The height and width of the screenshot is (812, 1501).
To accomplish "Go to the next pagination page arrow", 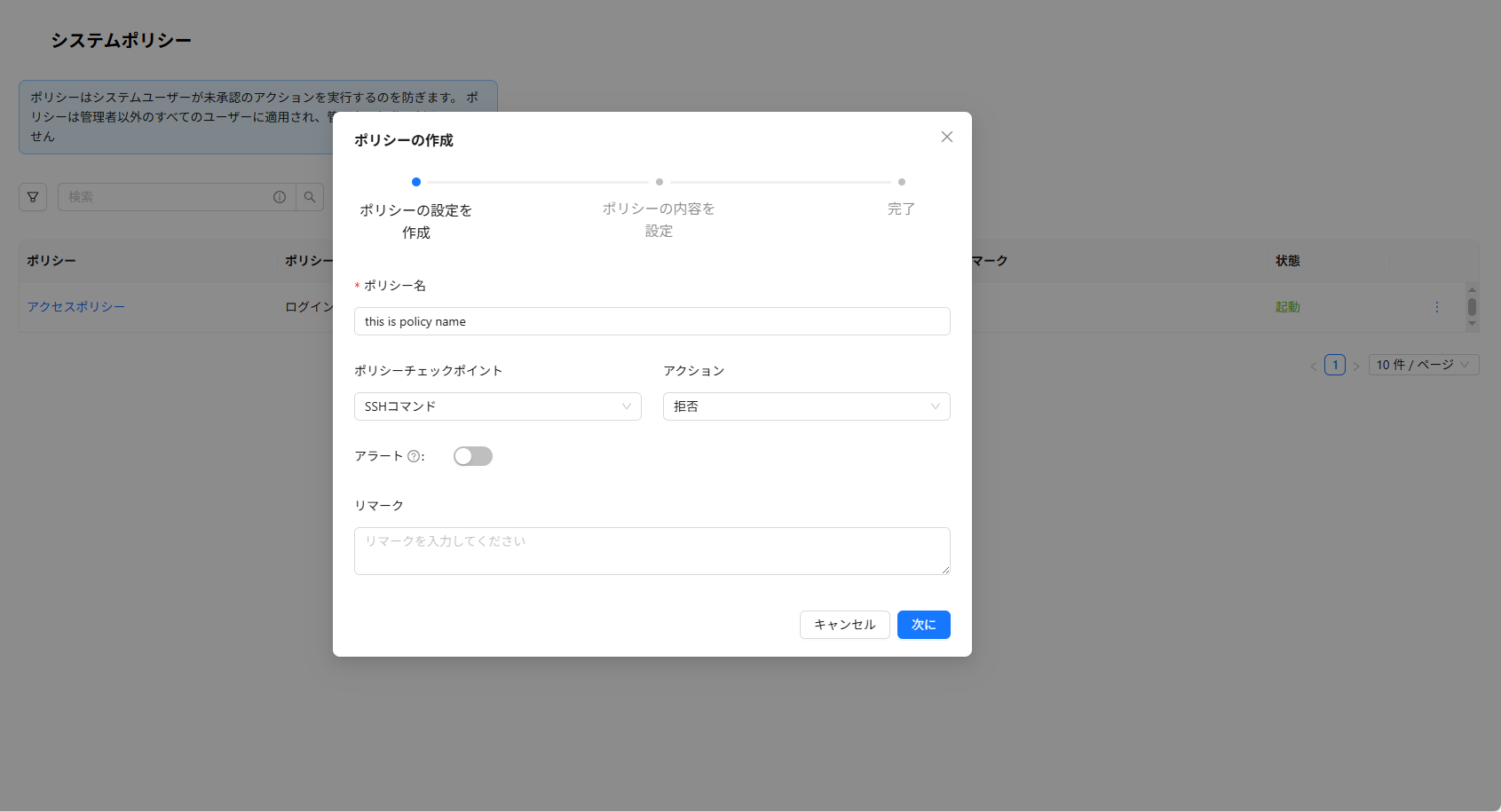I will pos(1355,366).
